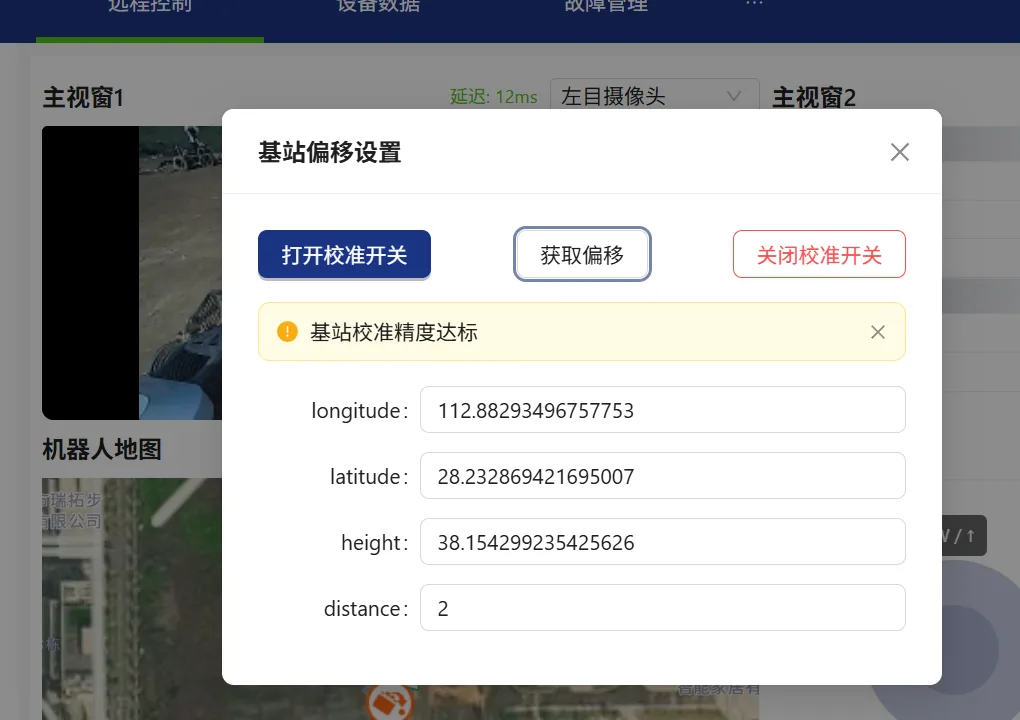Switch to the 设备数据 tab

(x=378, y=6)
